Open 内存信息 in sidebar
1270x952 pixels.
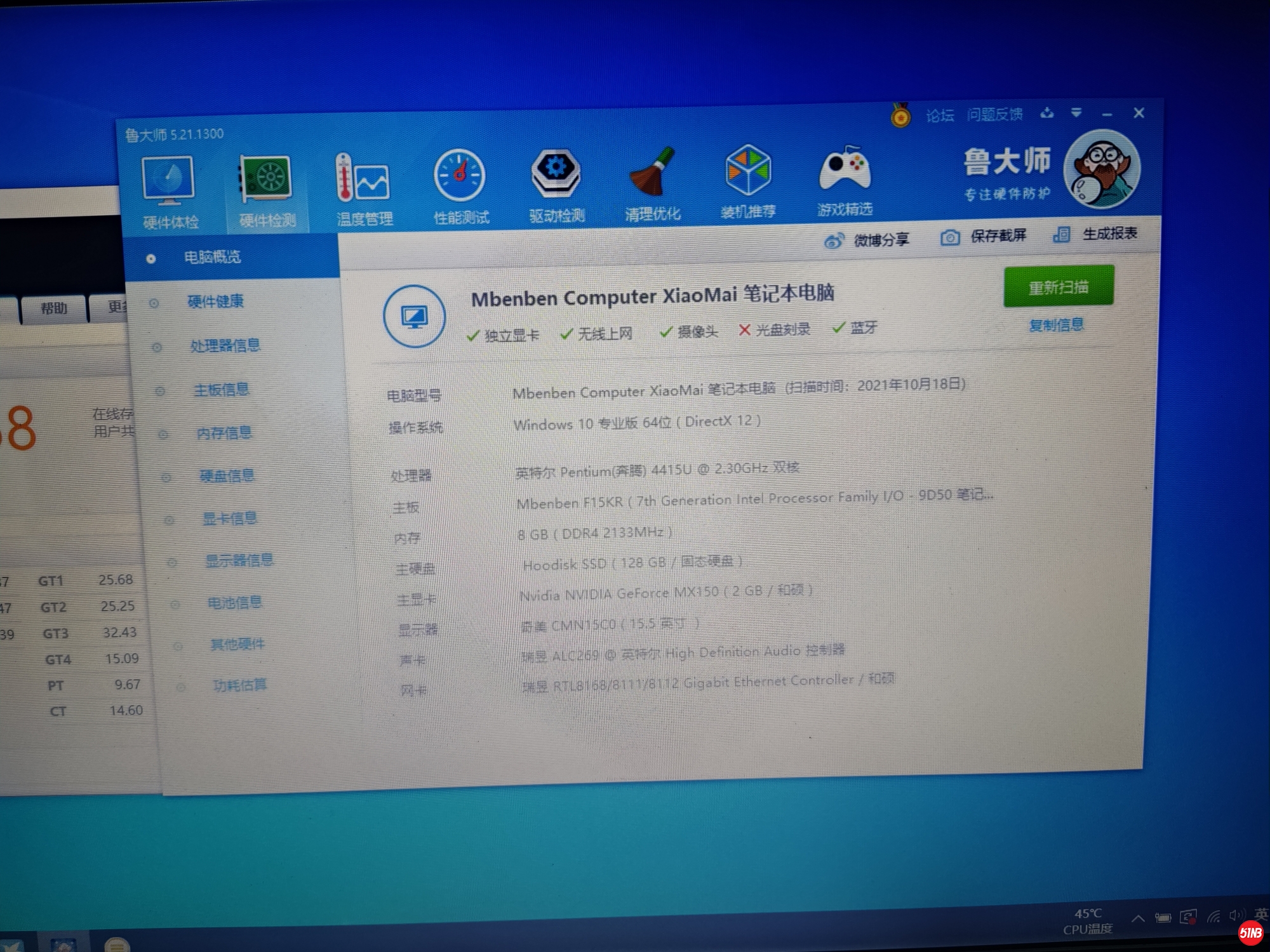point(224,433)
